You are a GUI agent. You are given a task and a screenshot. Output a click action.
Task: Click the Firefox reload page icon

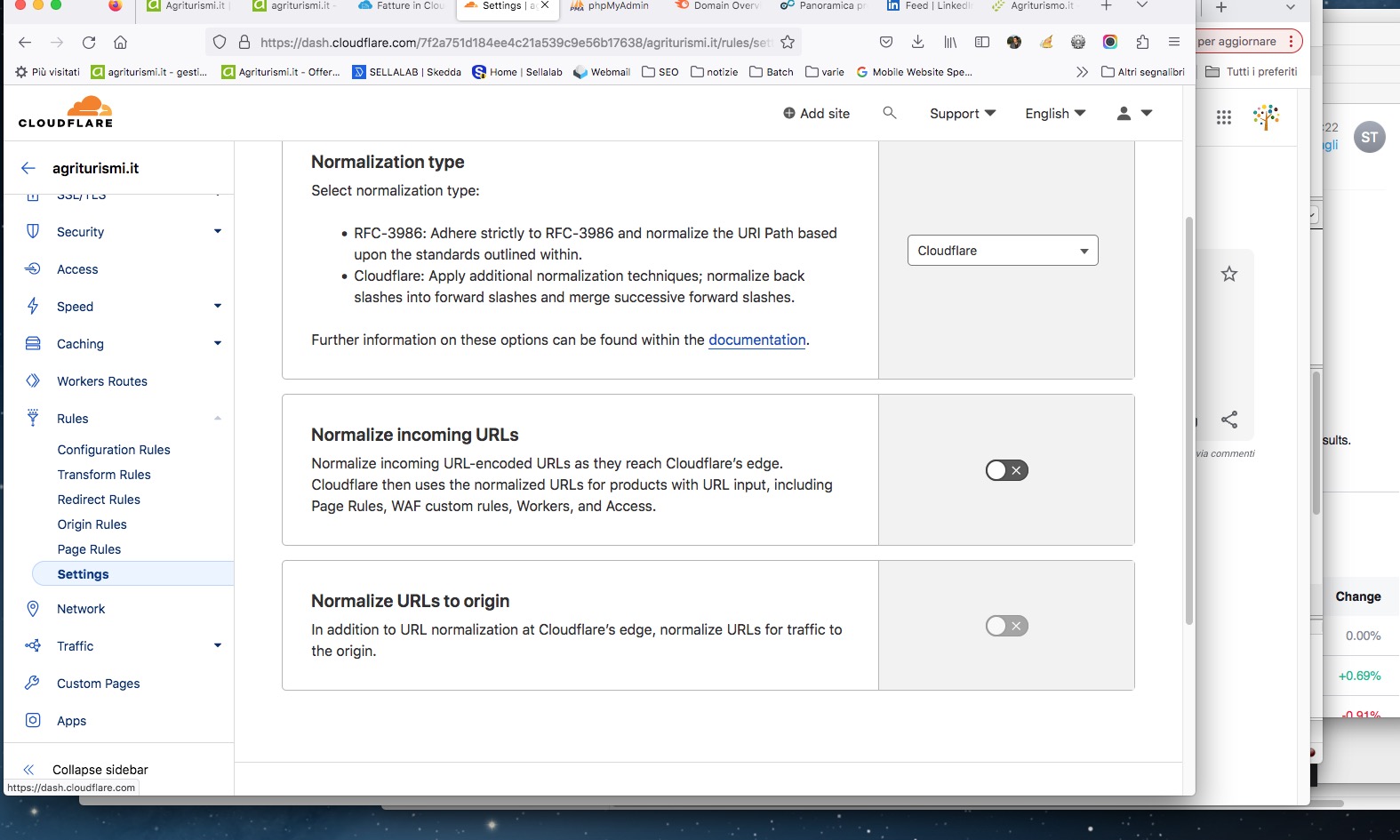point(89,42)
